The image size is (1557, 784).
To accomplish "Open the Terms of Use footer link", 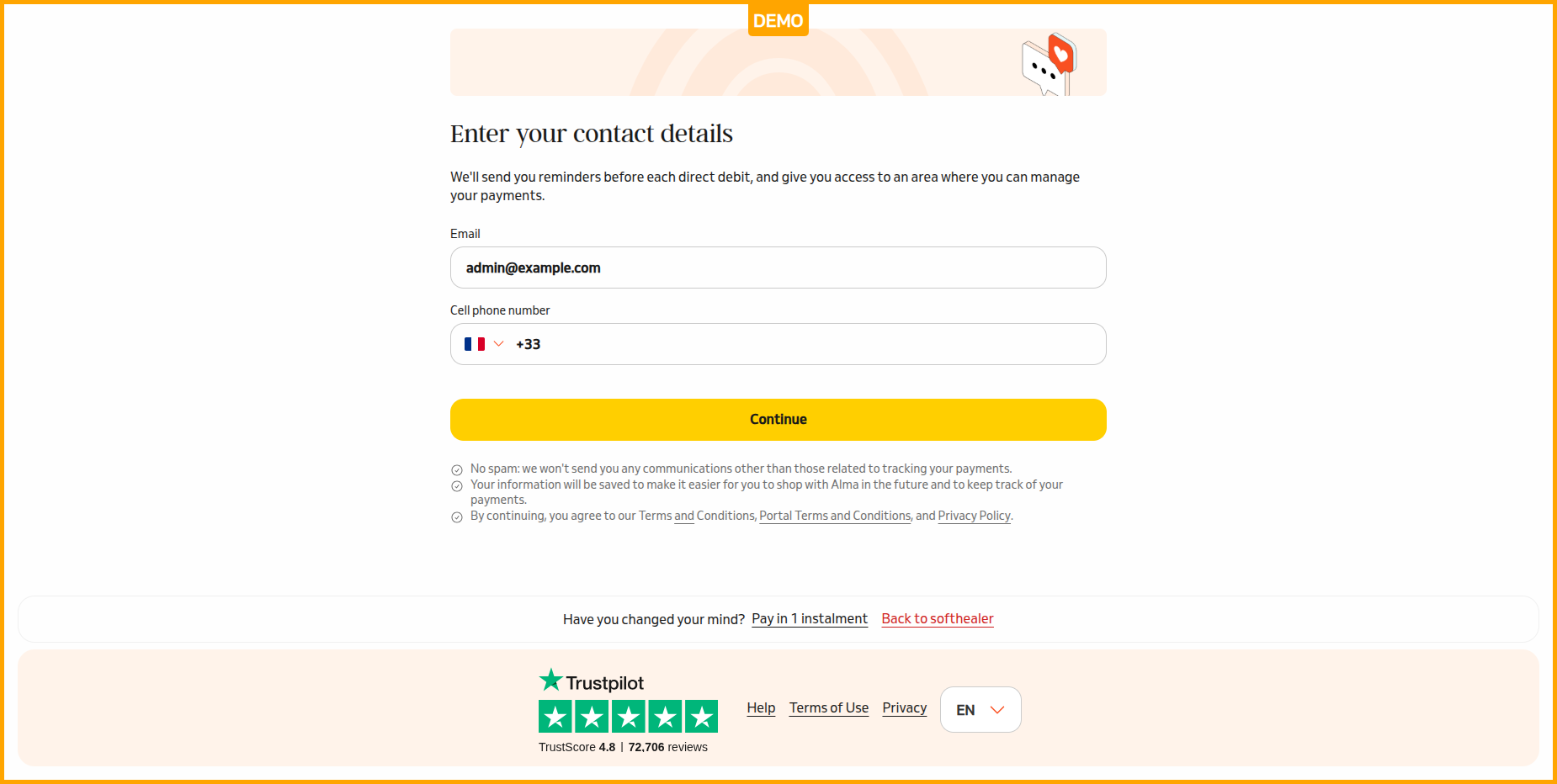I will pyautogui.click(x=828, y=708).
